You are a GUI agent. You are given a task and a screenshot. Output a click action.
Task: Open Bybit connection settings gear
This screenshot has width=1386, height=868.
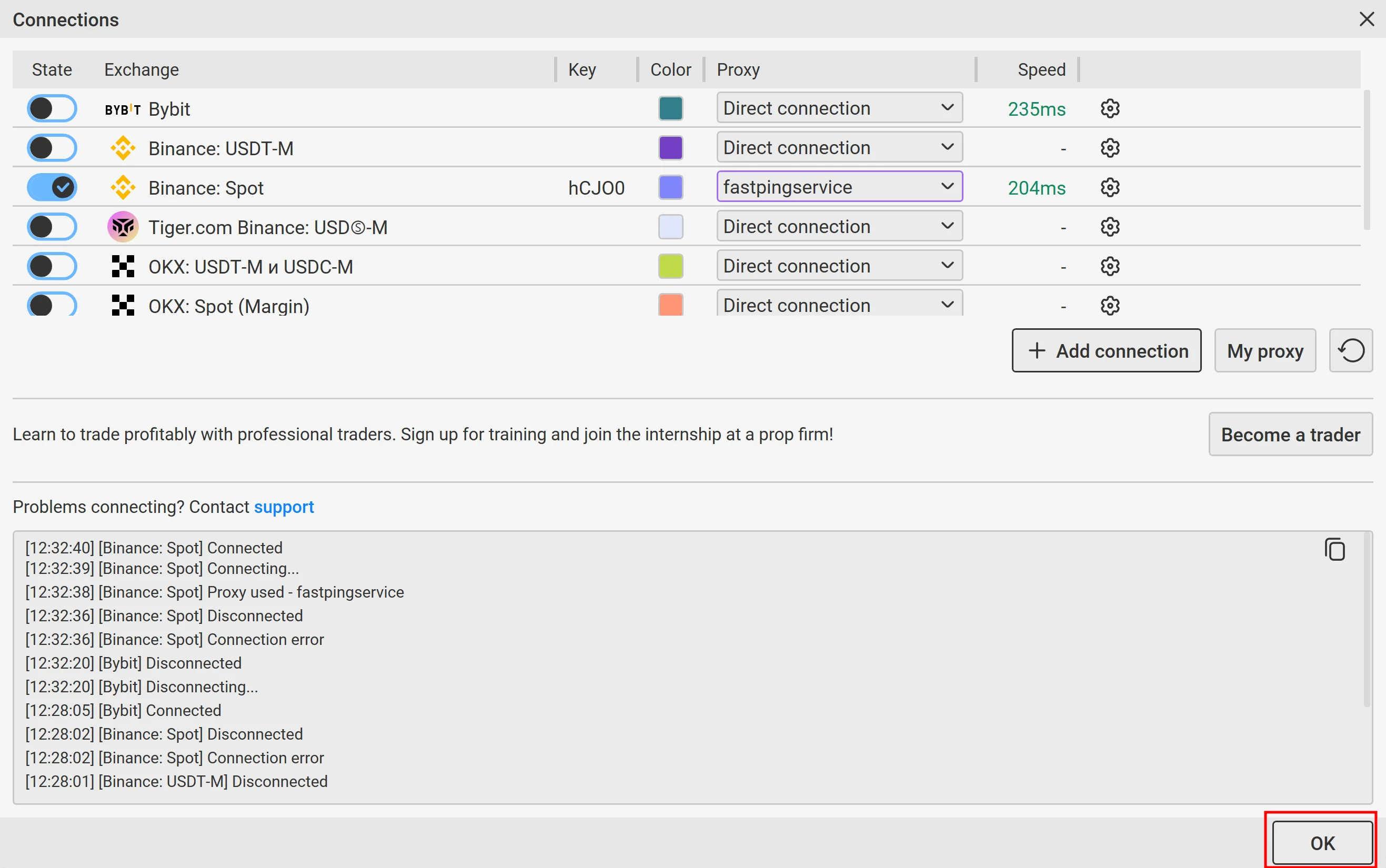1109,108
